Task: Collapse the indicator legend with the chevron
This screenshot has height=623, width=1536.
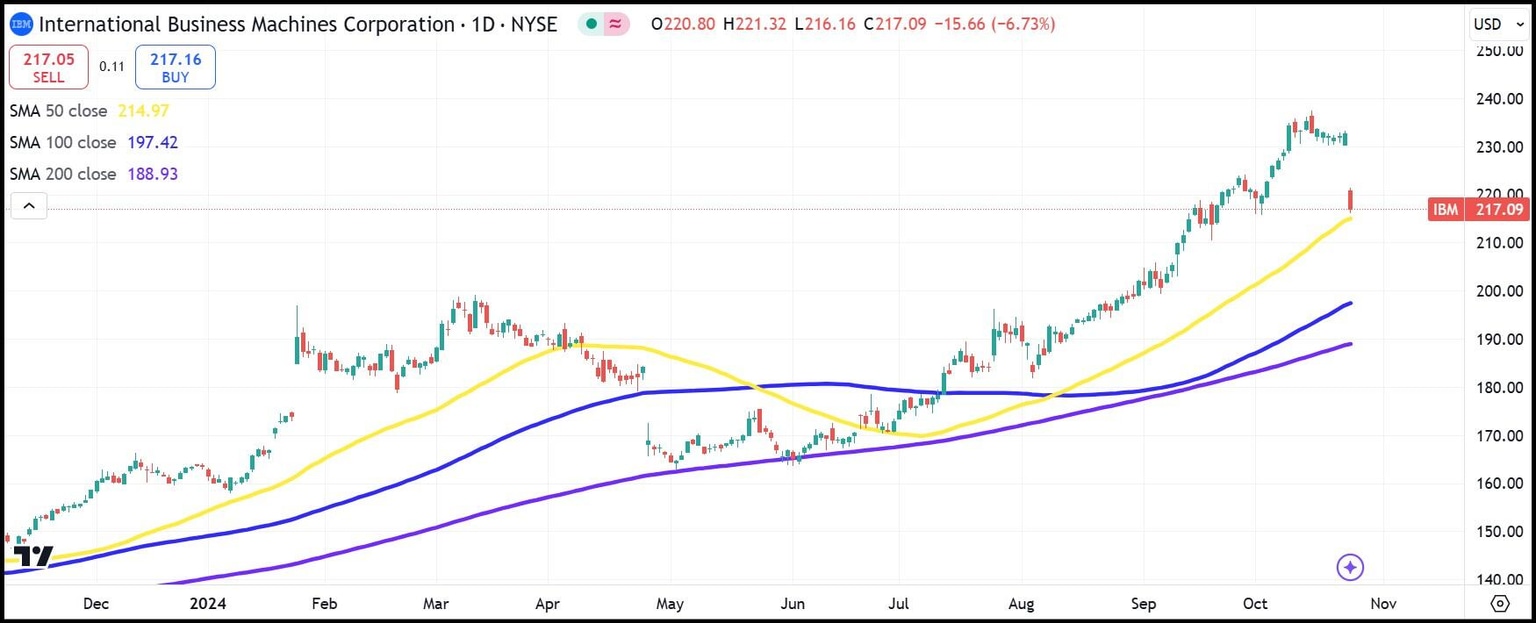Action: pyautogui.click(x=29, y=207)
